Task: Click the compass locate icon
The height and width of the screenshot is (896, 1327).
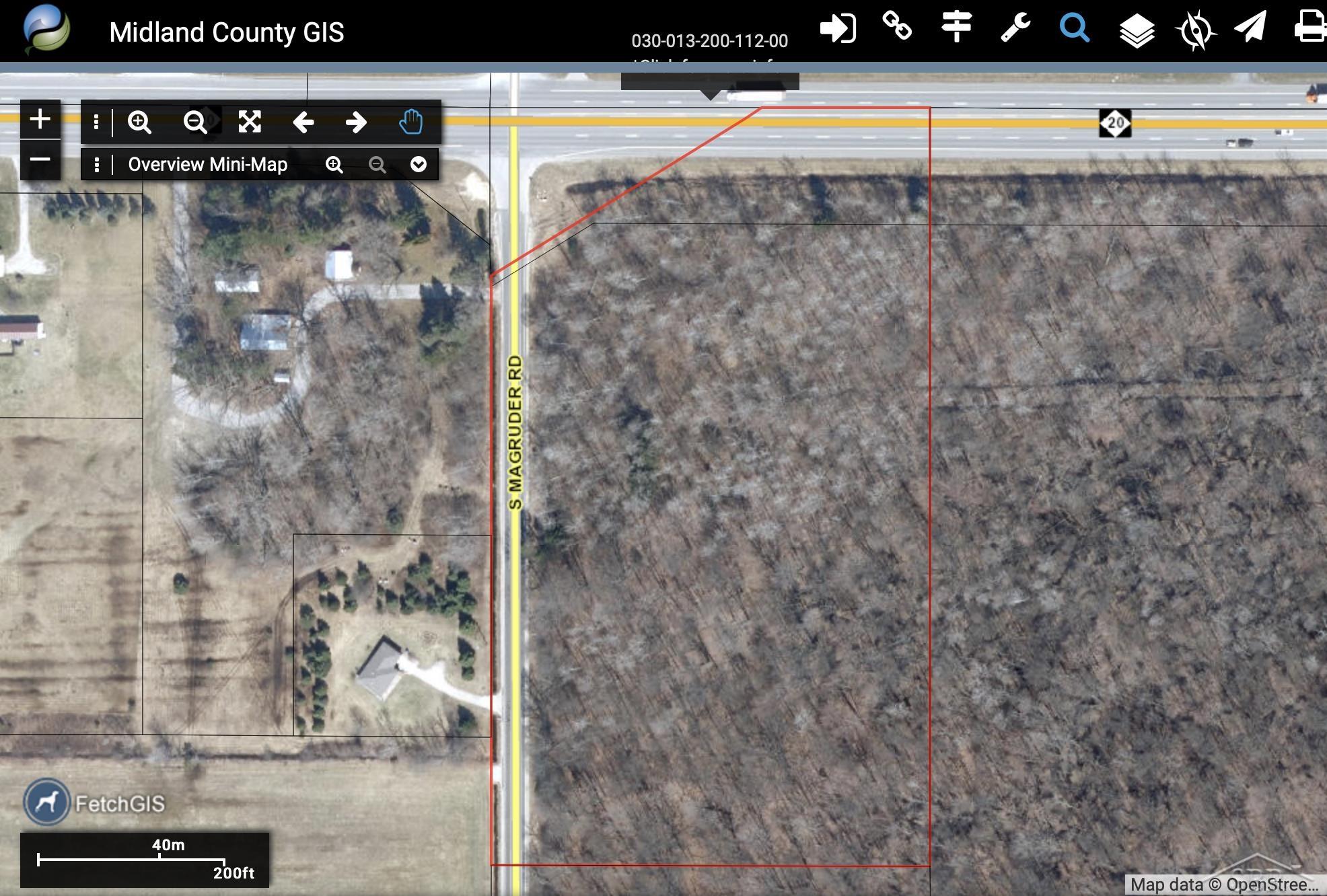Action: pyautogui.click(x=1195, y=31)
